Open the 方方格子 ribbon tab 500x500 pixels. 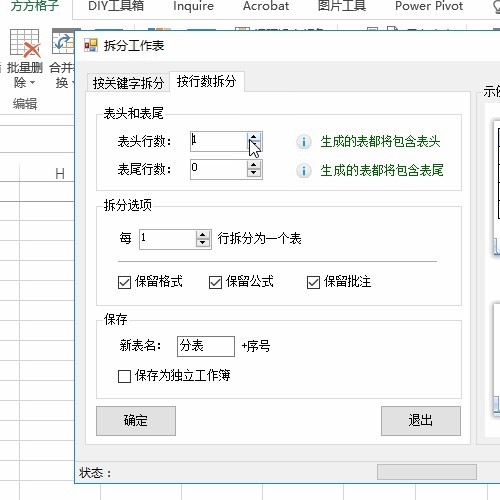(35, 6)
